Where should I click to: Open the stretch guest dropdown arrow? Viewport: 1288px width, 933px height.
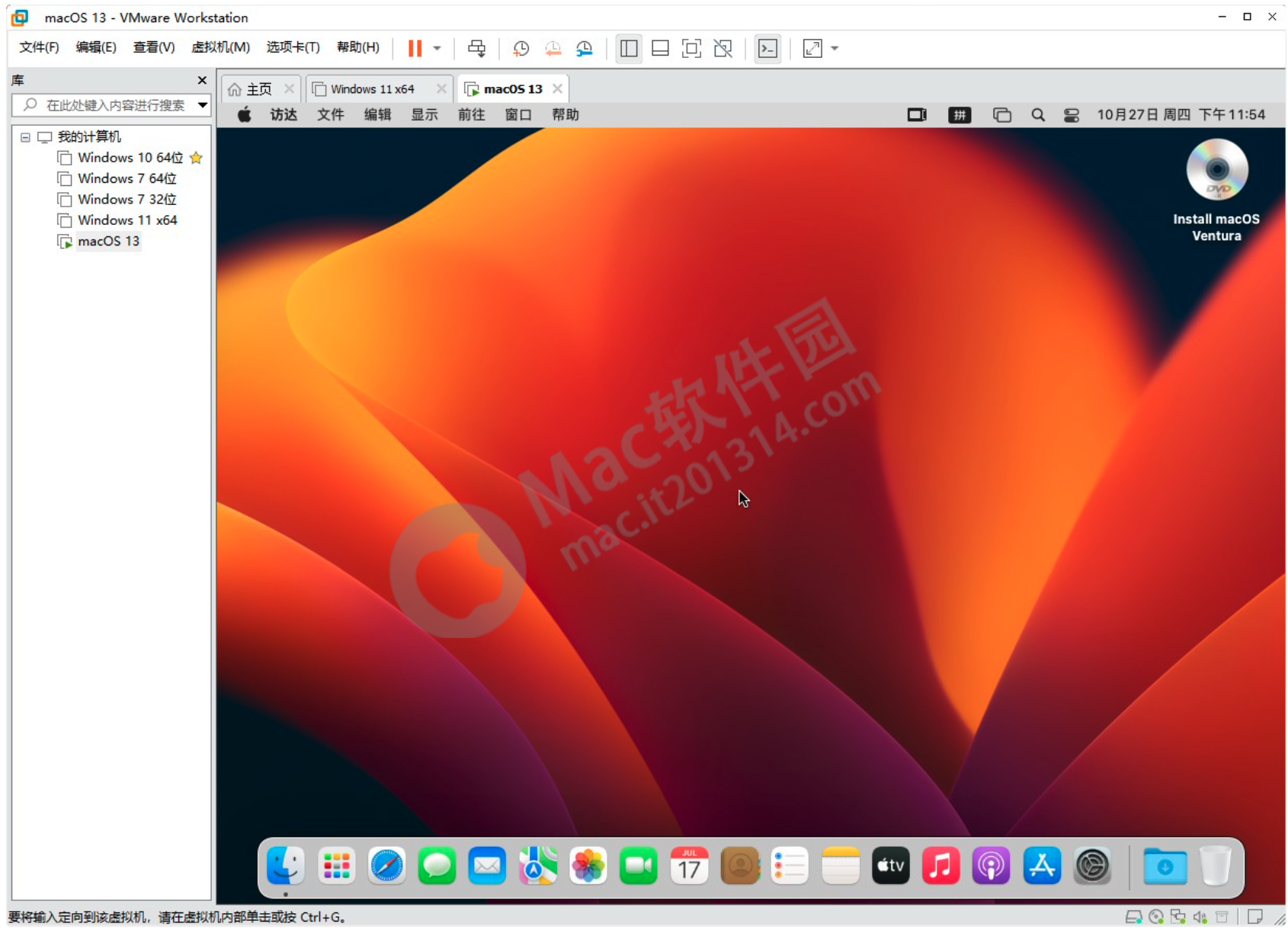coord(835,48)
